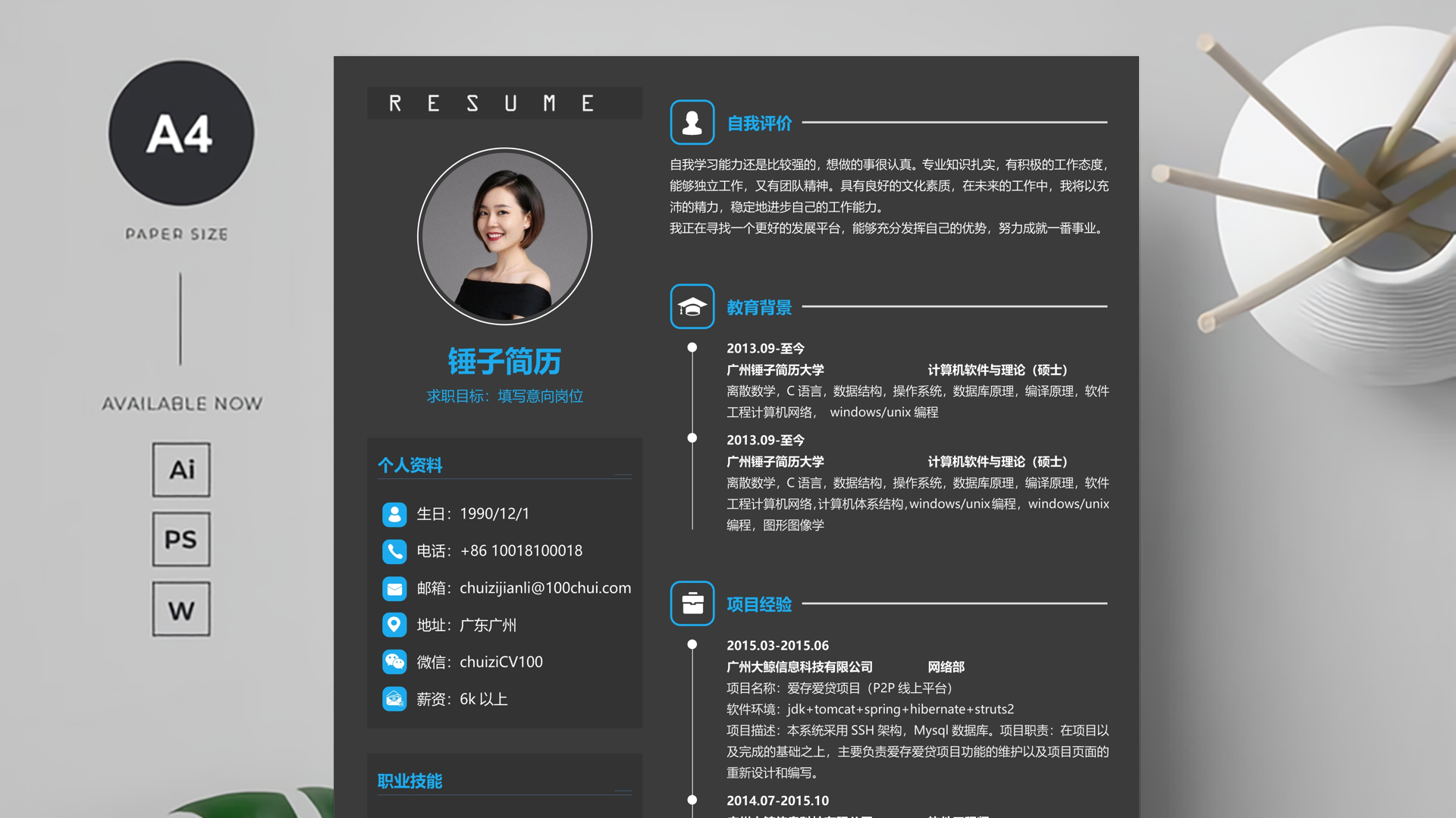
Task: Click the project experience briefcase icon
Action: [692, 603]
